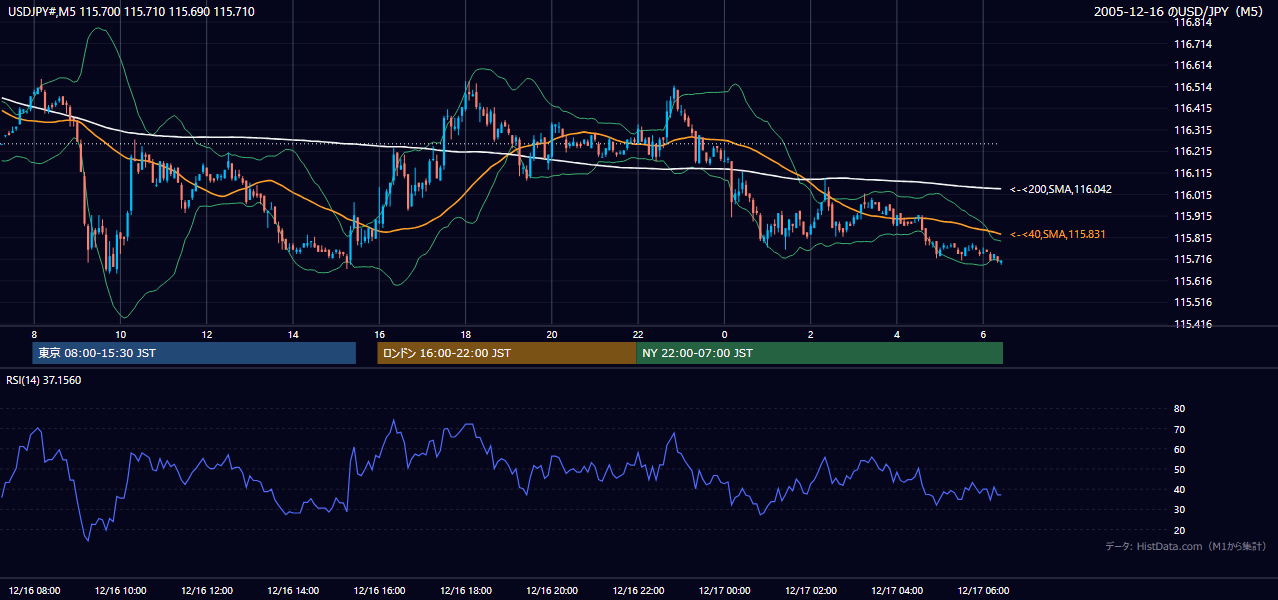Click price axis value 116.614
Screen dimensions: 1278x600
(1193, 65)
